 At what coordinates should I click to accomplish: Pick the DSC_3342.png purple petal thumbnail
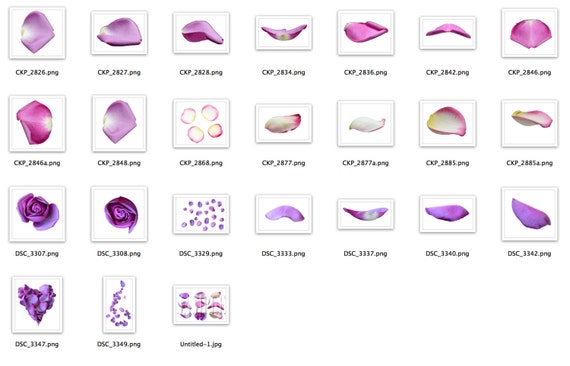(530, 214)
